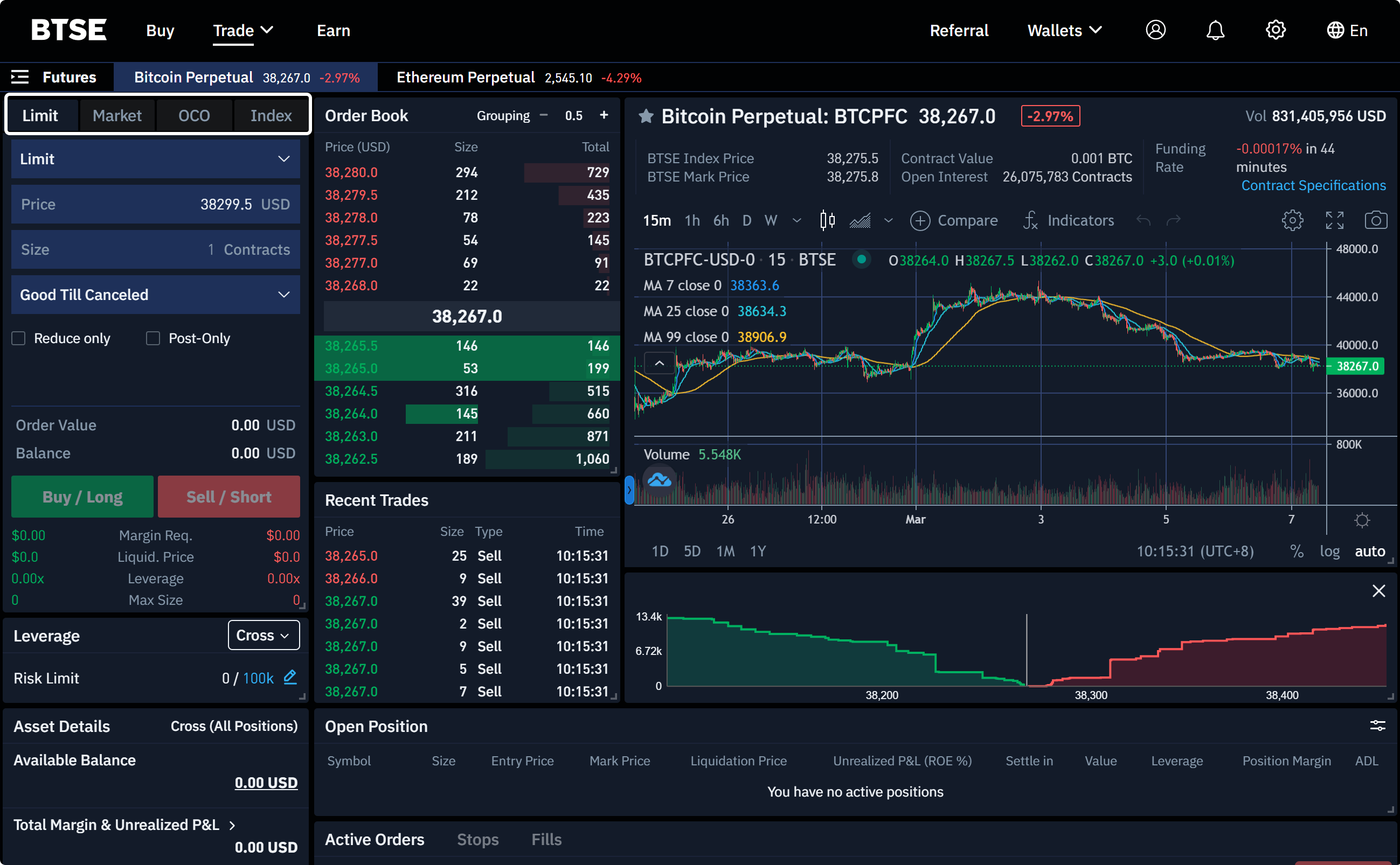Screen dimensions: 1400x865
Task: Switch to the OCO order tab
Action: tap(194, 116)
